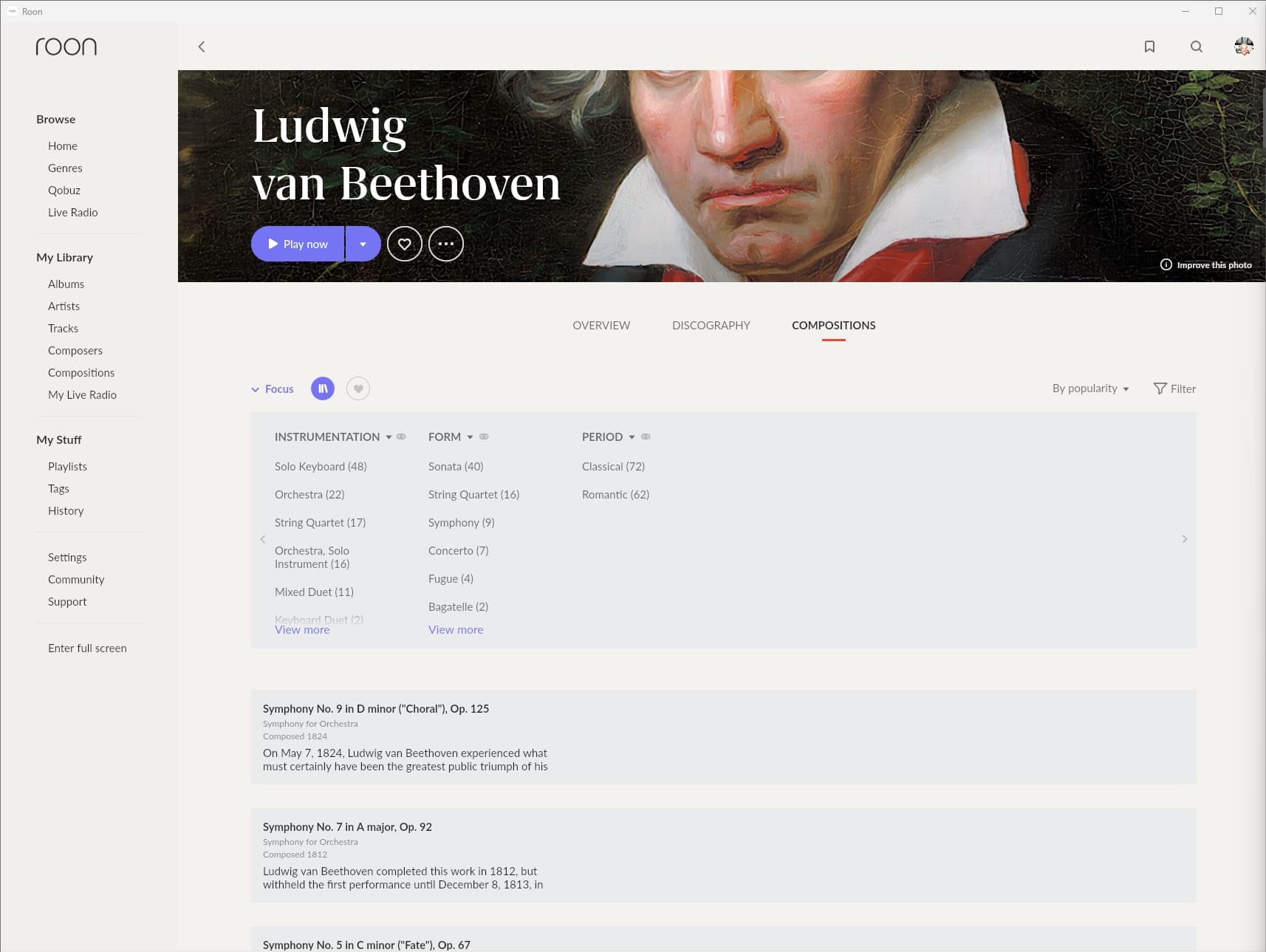Favorite Beethoven with the heart icon
The height and width of the screenshot is (952, 1266).
click(405, 244)
